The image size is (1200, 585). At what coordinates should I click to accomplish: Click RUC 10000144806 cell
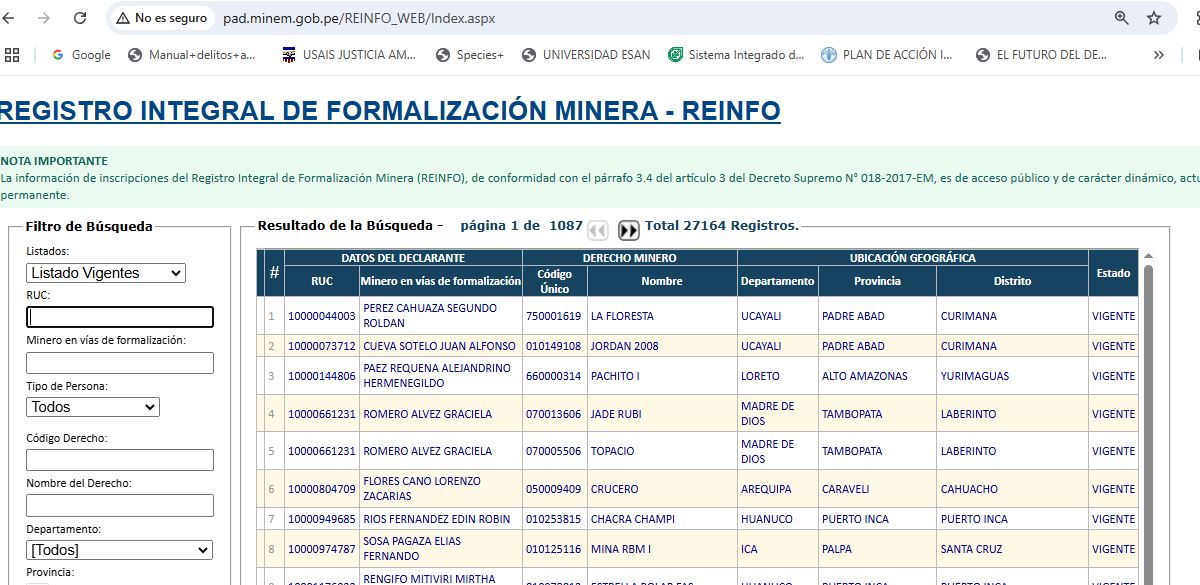click(321, 376)
